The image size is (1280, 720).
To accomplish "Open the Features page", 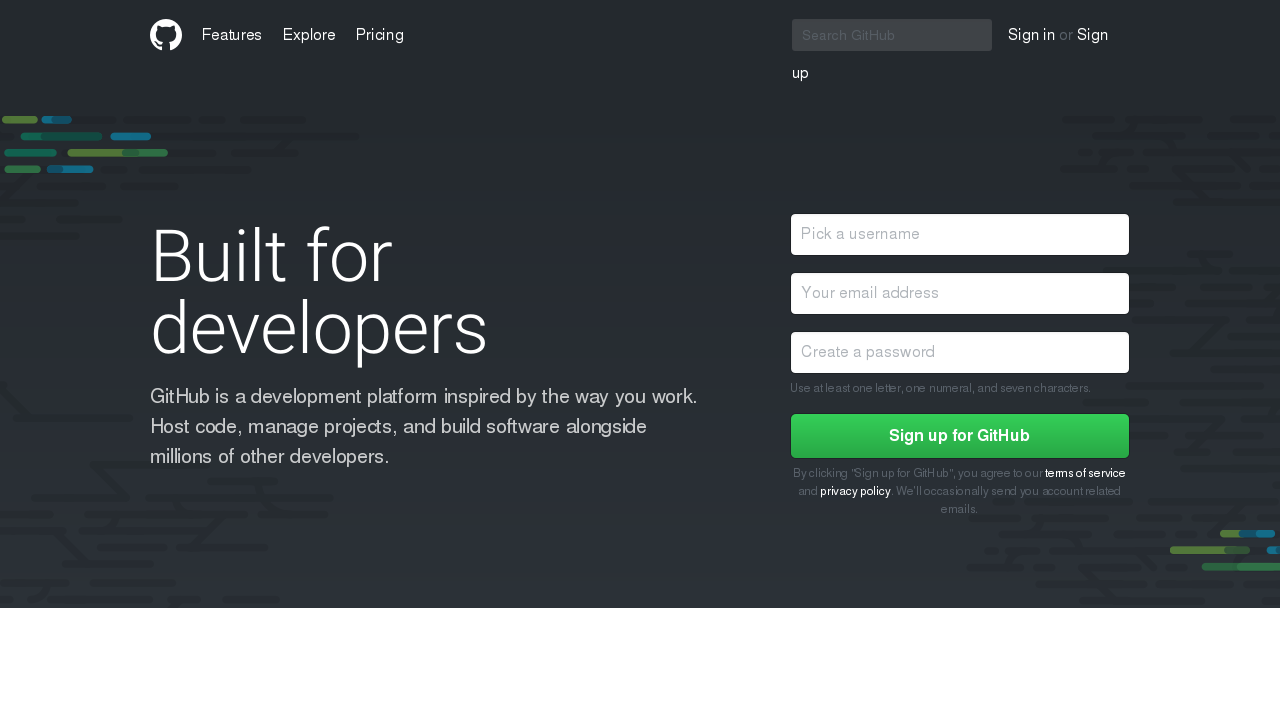I will point(232,35).
